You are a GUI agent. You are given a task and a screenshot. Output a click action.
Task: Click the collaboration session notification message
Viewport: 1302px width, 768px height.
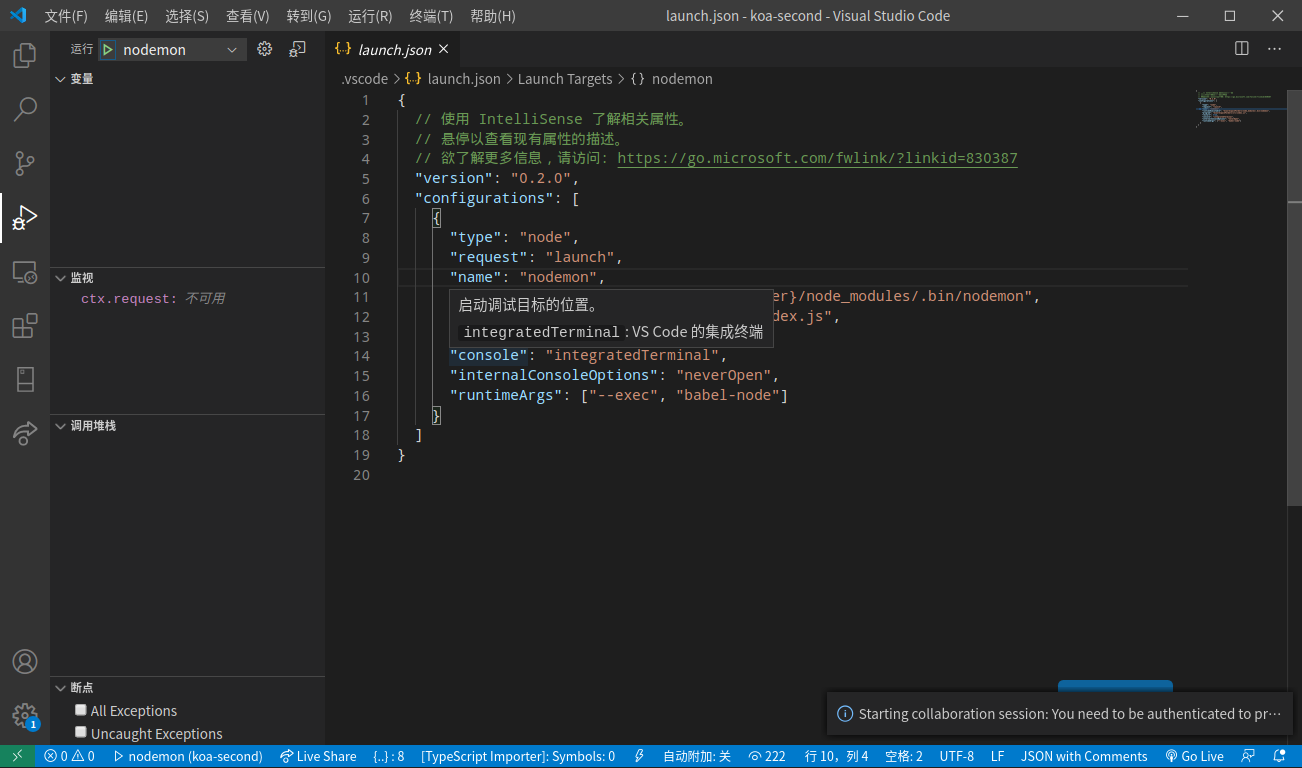pyautogui.click(x=1069, y=714)
